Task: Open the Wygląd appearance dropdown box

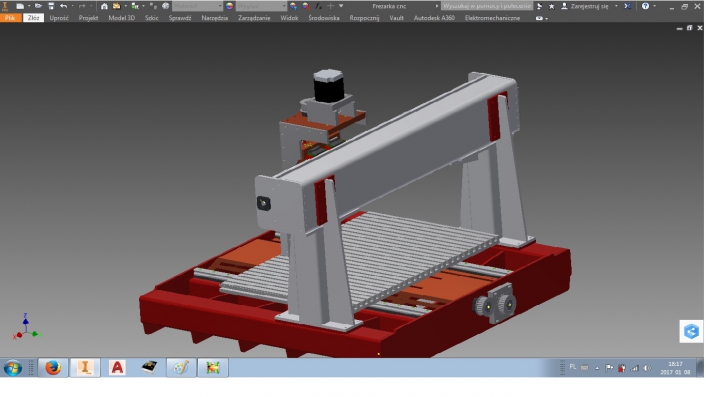Action: (261, 6)
